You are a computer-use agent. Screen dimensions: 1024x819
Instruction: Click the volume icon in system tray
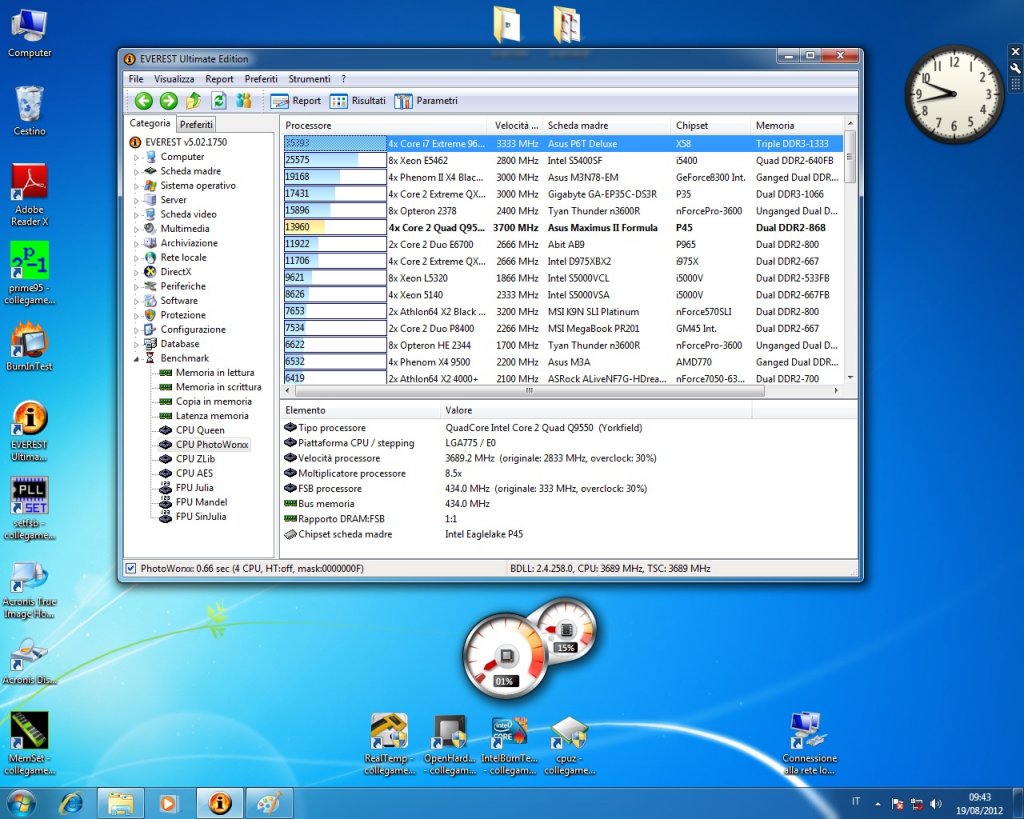pyautogui.click(x=936, y=803)
